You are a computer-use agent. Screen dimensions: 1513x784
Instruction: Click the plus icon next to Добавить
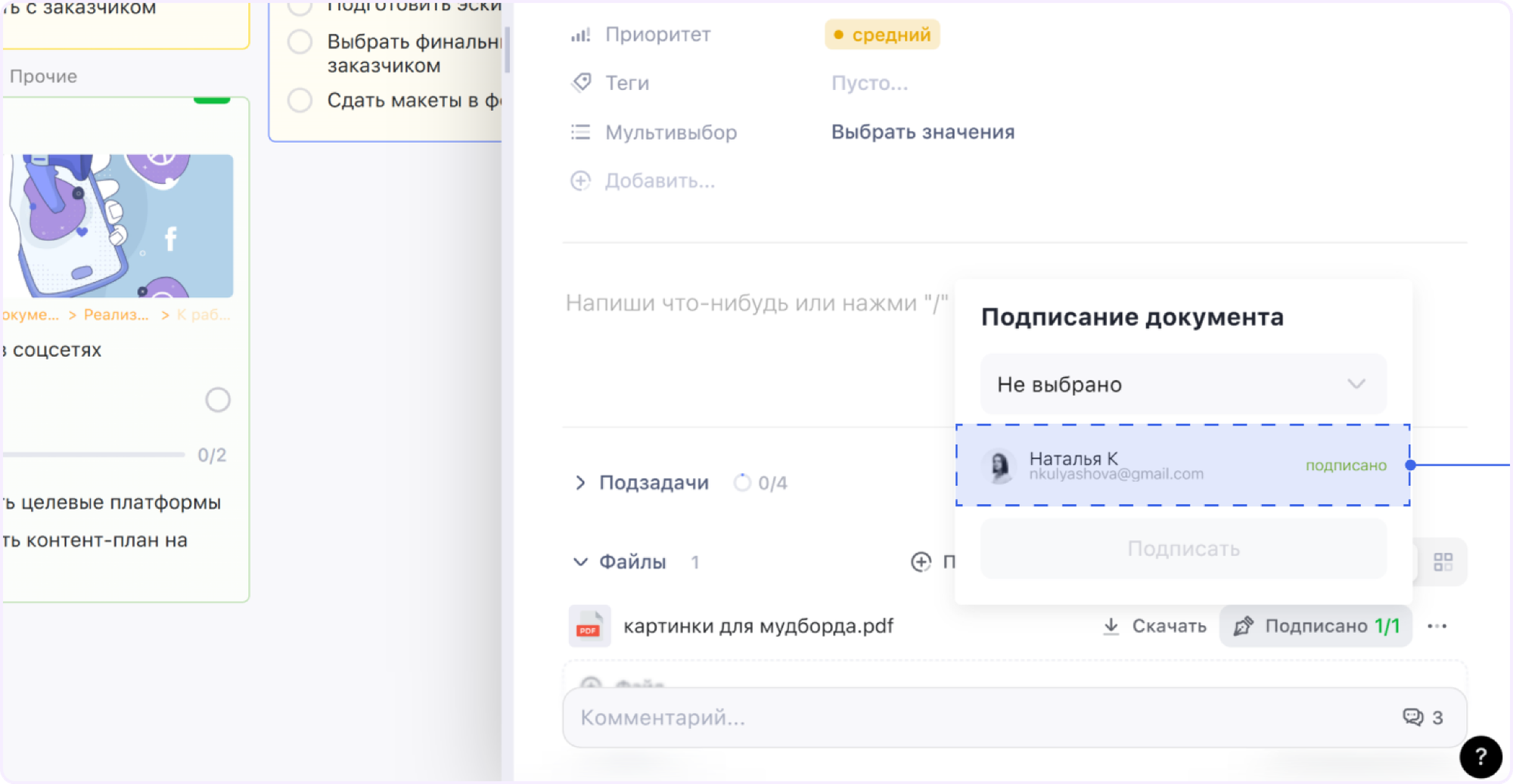(x=580, y=181)
